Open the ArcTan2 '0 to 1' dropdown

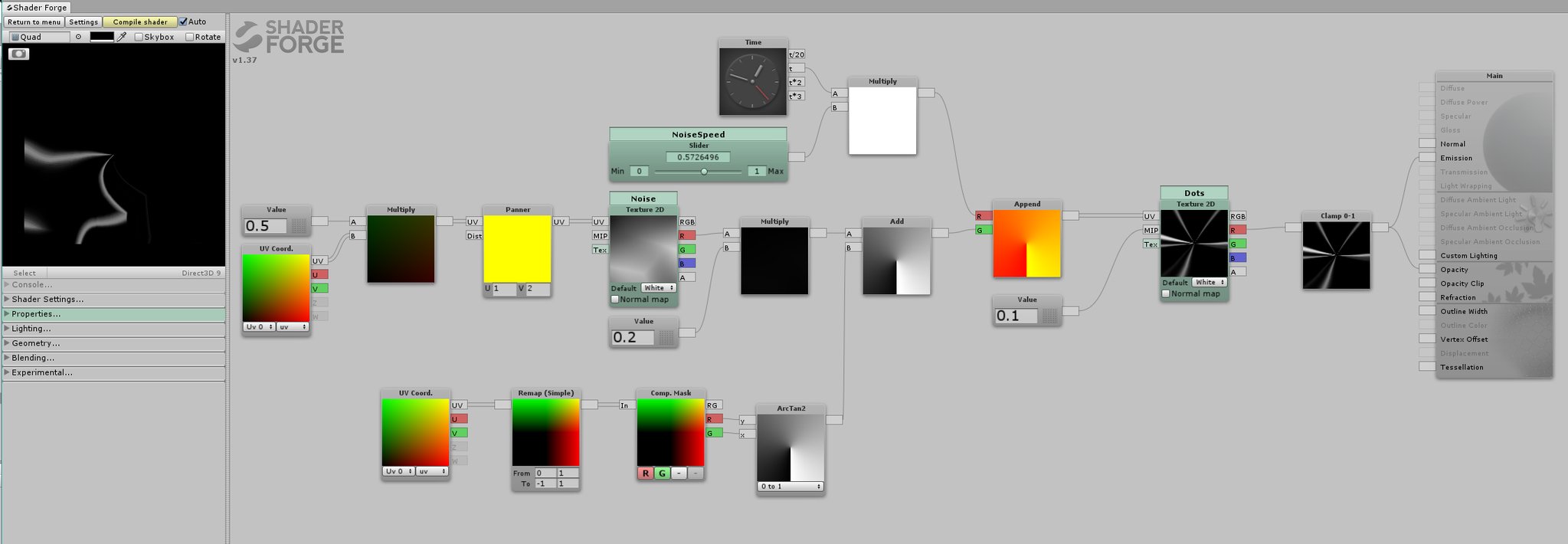pyautogui.click(x=791, y=487)
